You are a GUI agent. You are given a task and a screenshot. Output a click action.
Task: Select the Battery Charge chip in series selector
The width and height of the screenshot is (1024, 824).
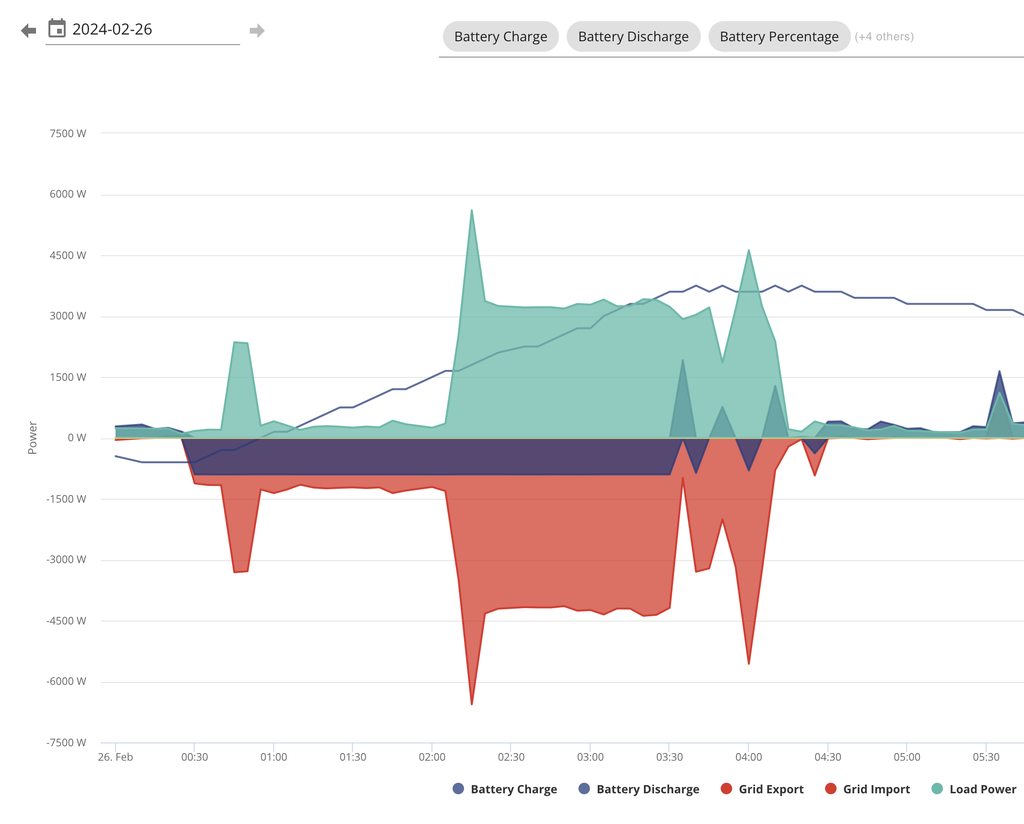[x=500, y=37]
